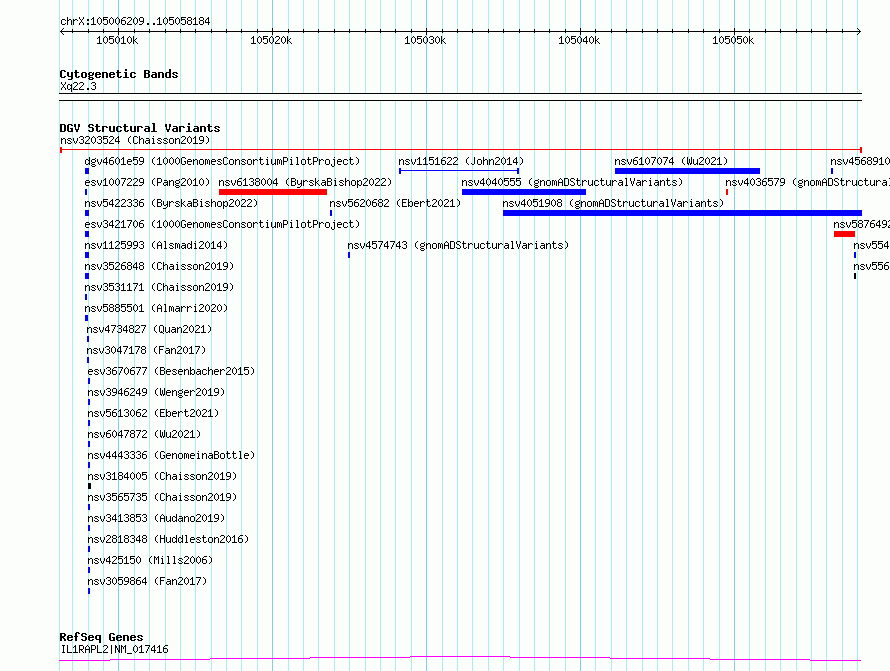Open the nsv1151622 (John2014) variant

tap(461, 161)
